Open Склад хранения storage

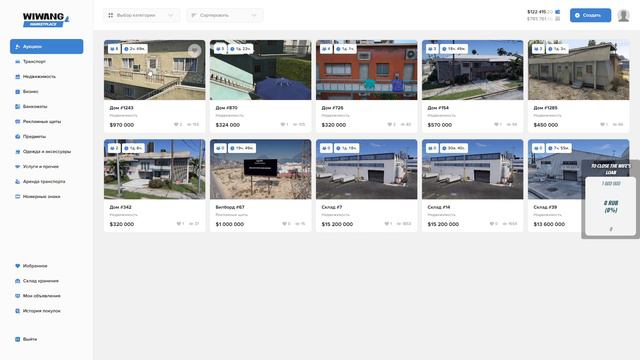point(40,281)
